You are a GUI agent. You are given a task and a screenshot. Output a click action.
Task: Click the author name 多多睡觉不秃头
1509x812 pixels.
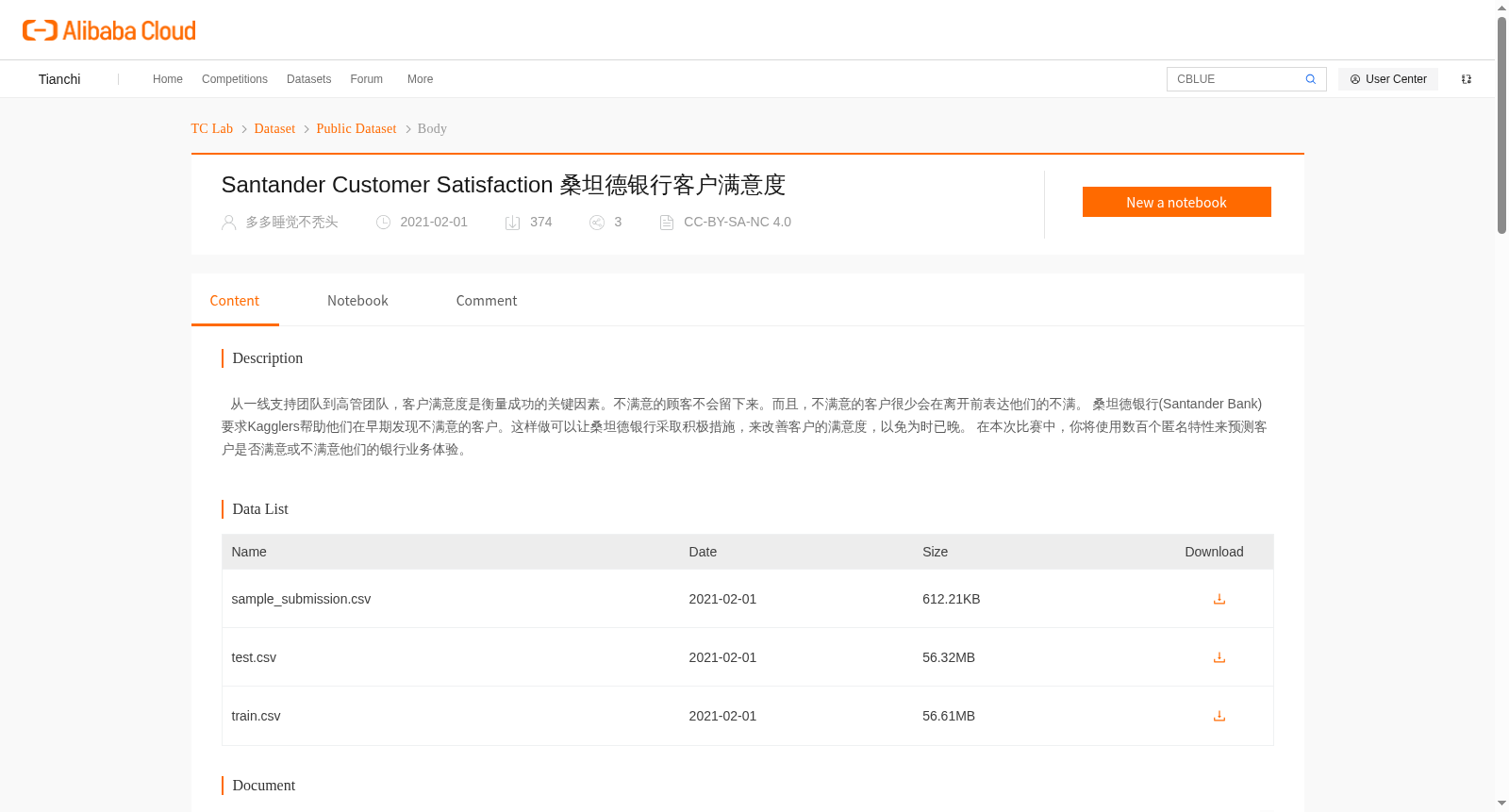(x=291, y=222)
